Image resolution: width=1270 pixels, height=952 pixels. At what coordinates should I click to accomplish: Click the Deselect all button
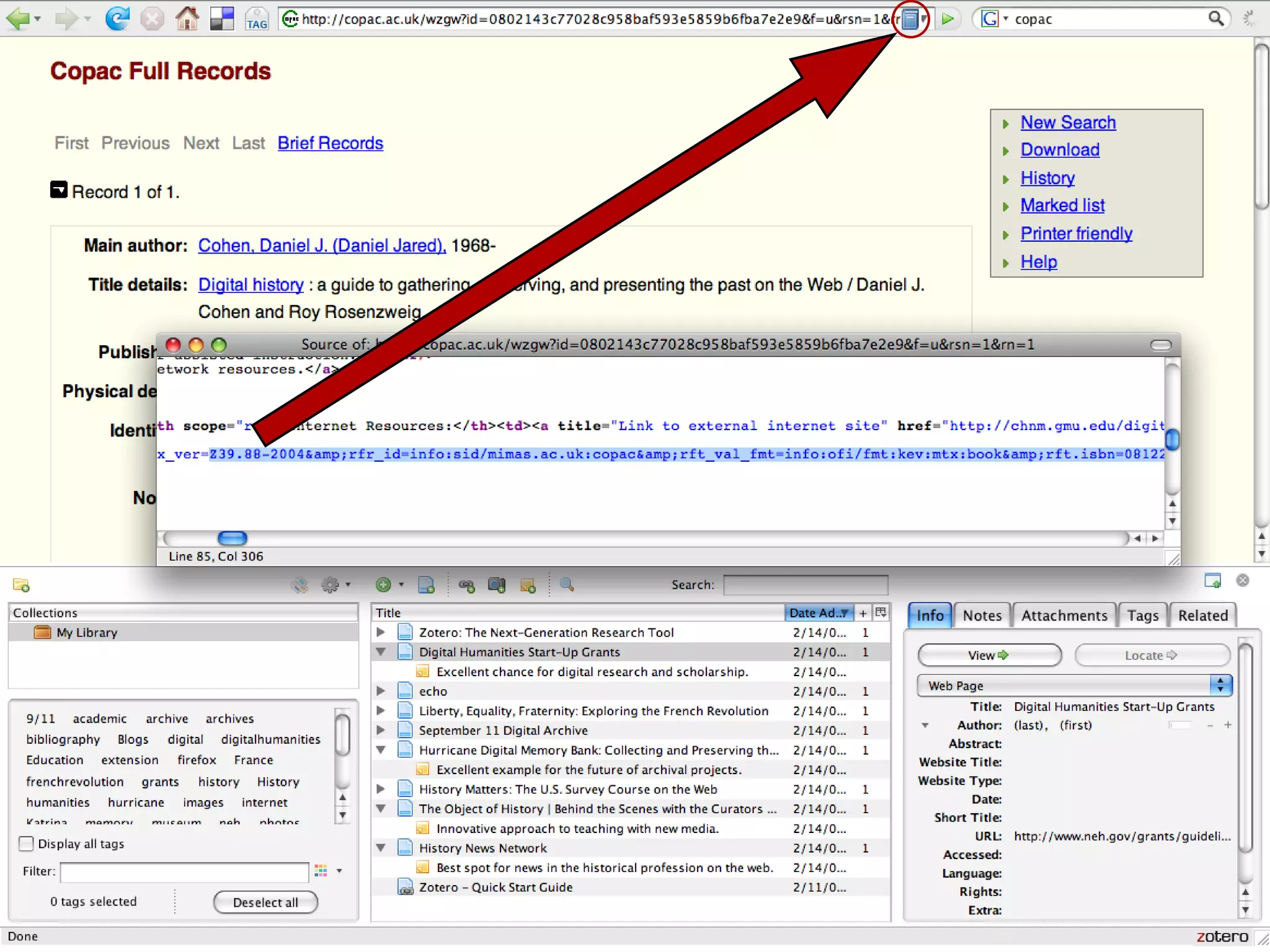click(x=265, y=902)
